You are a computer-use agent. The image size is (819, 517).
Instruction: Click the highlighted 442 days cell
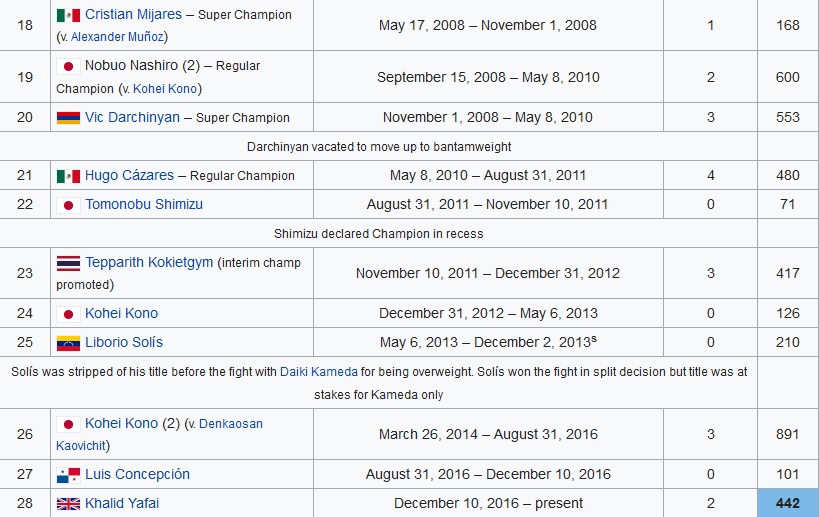pos(788,503)
